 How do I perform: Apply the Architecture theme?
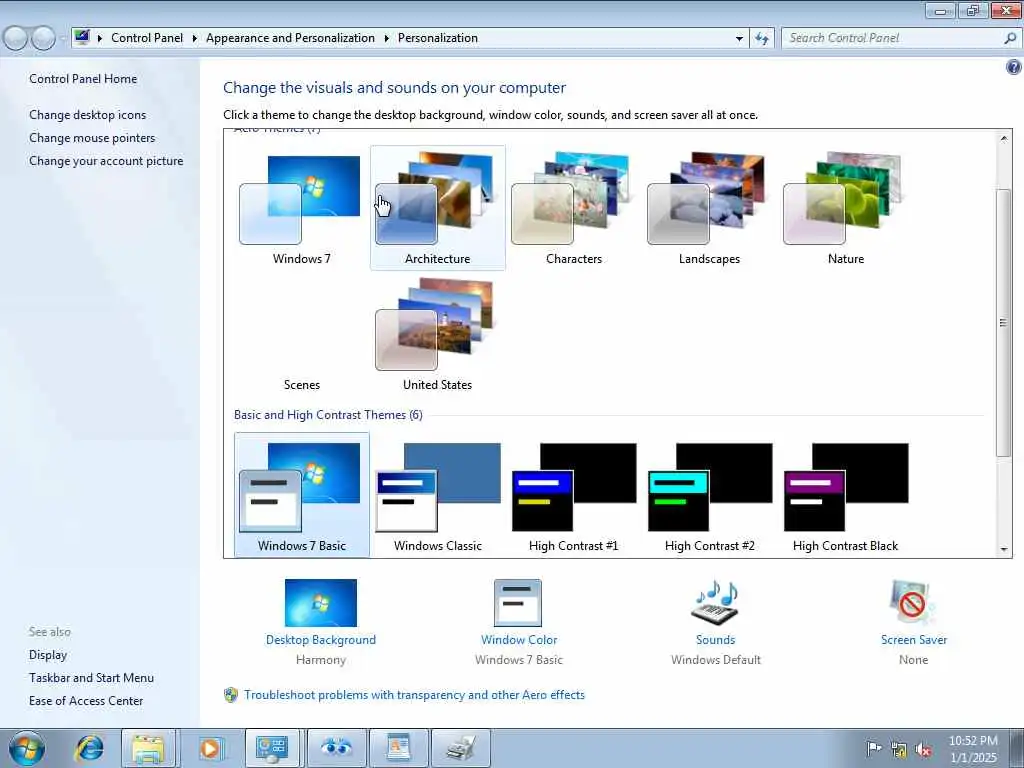tap(437, 208)
